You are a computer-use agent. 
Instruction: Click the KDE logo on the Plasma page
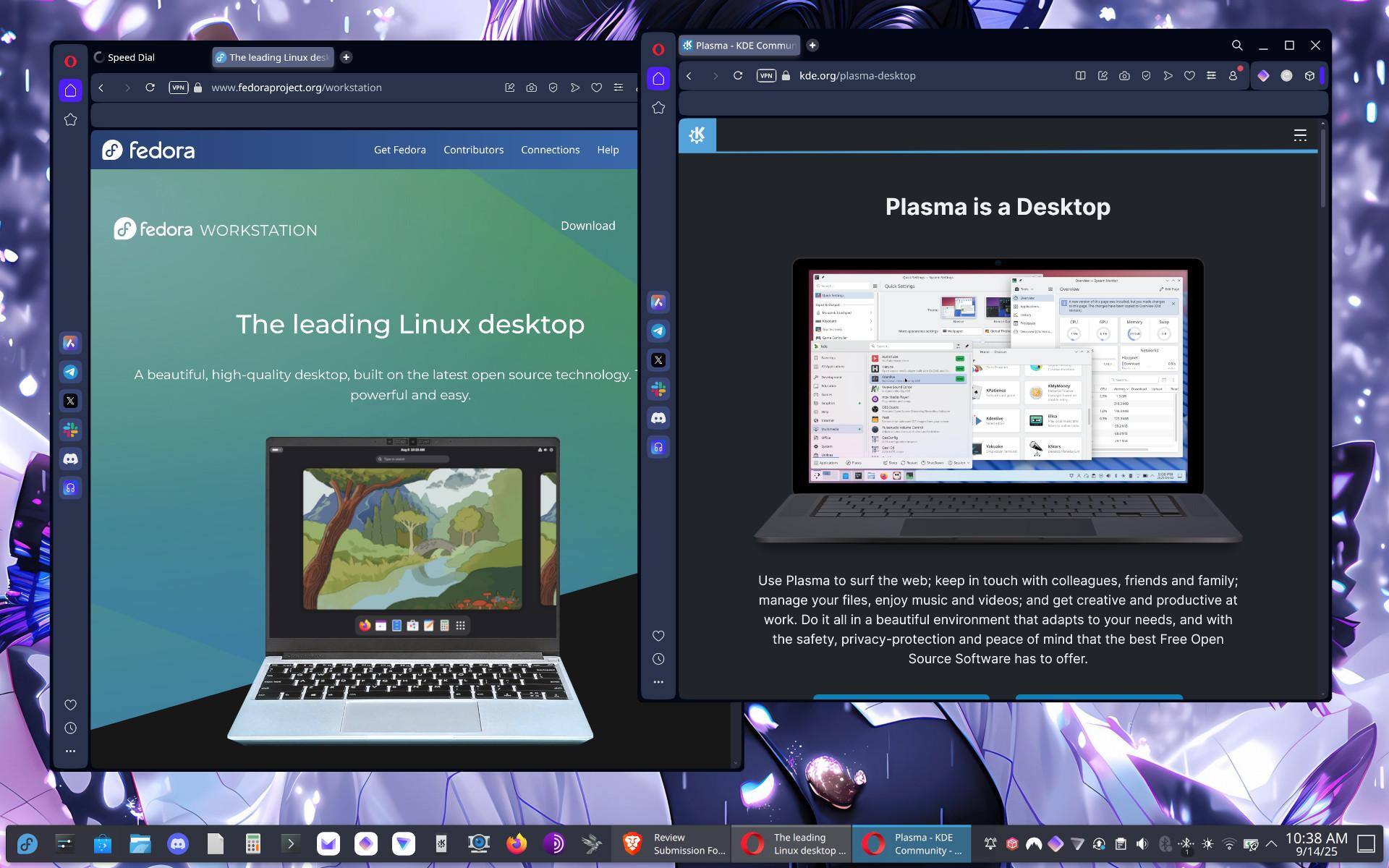point(697,135)
